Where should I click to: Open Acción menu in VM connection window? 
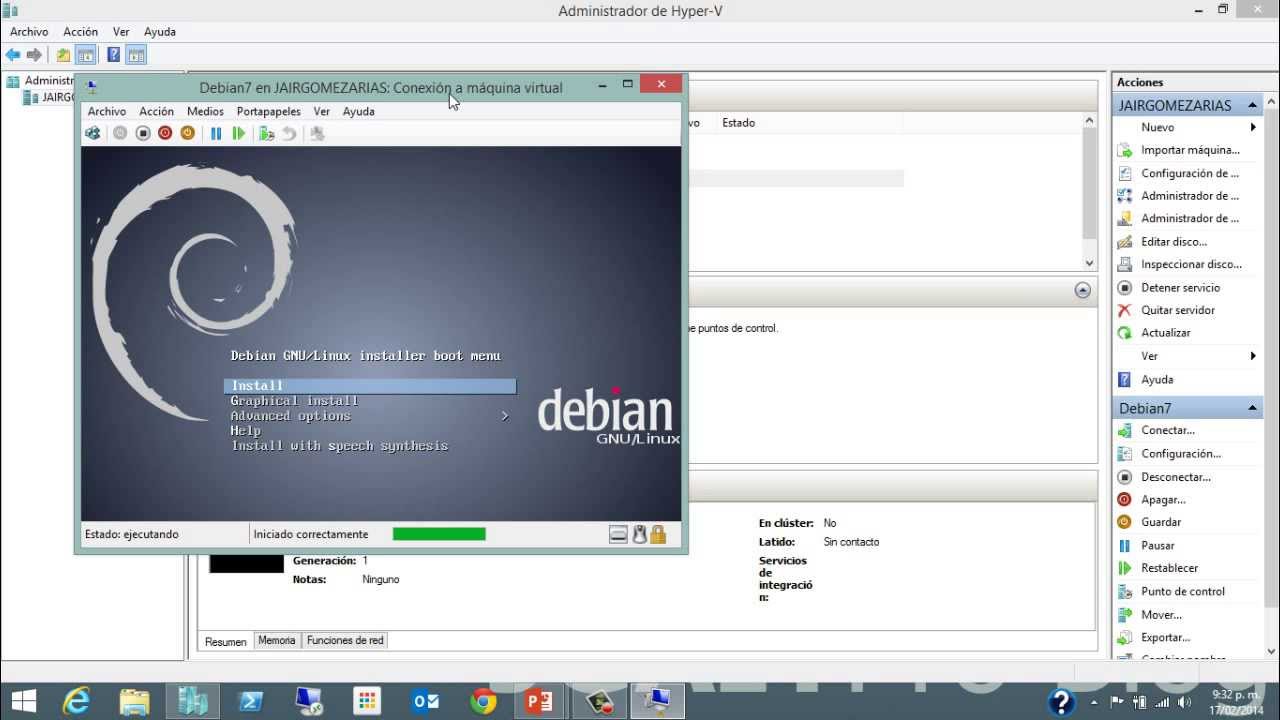[156, 111]
